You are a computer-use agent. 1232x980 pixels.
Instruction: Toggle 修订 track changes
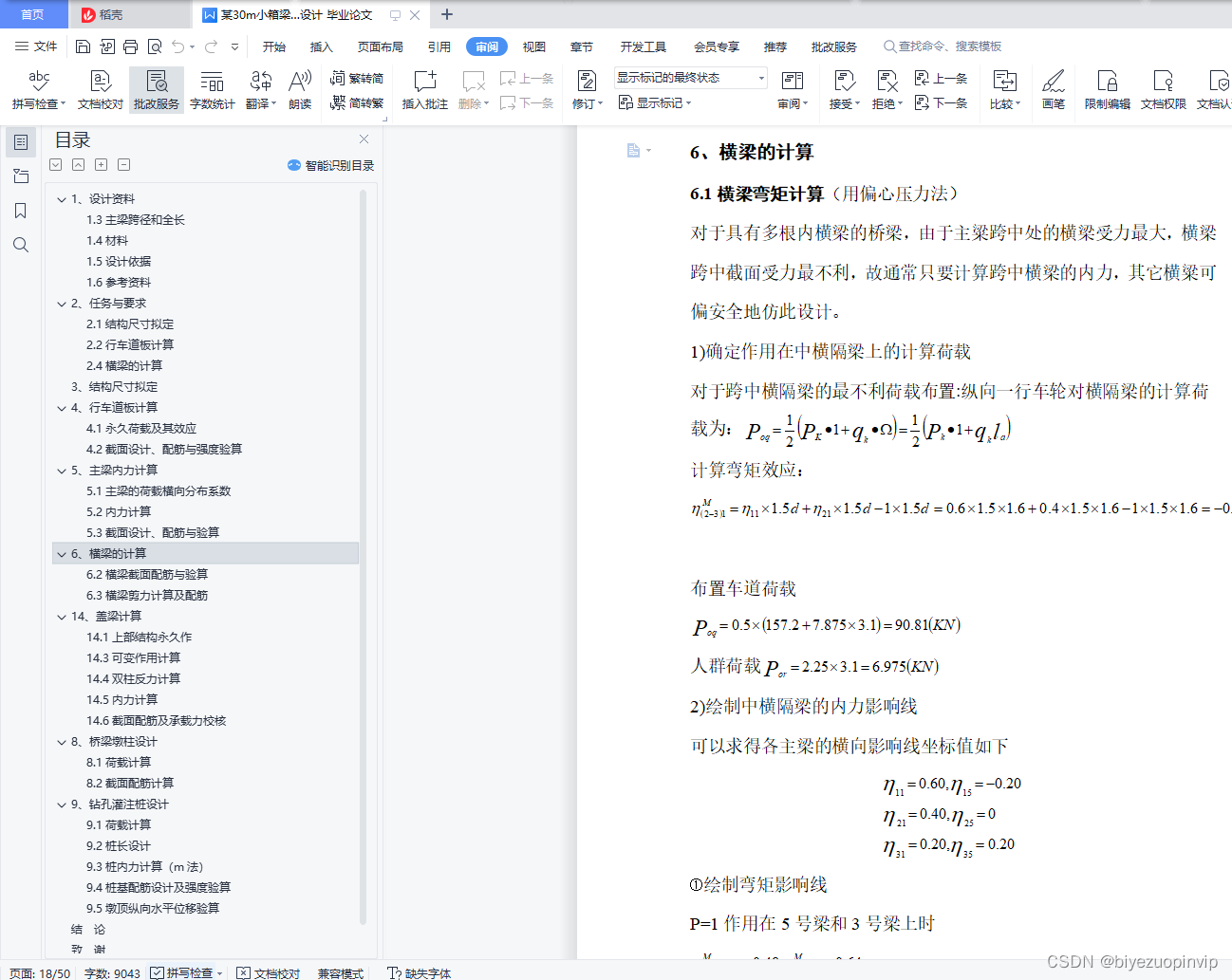pyautogui.click(x=588, y=90)
